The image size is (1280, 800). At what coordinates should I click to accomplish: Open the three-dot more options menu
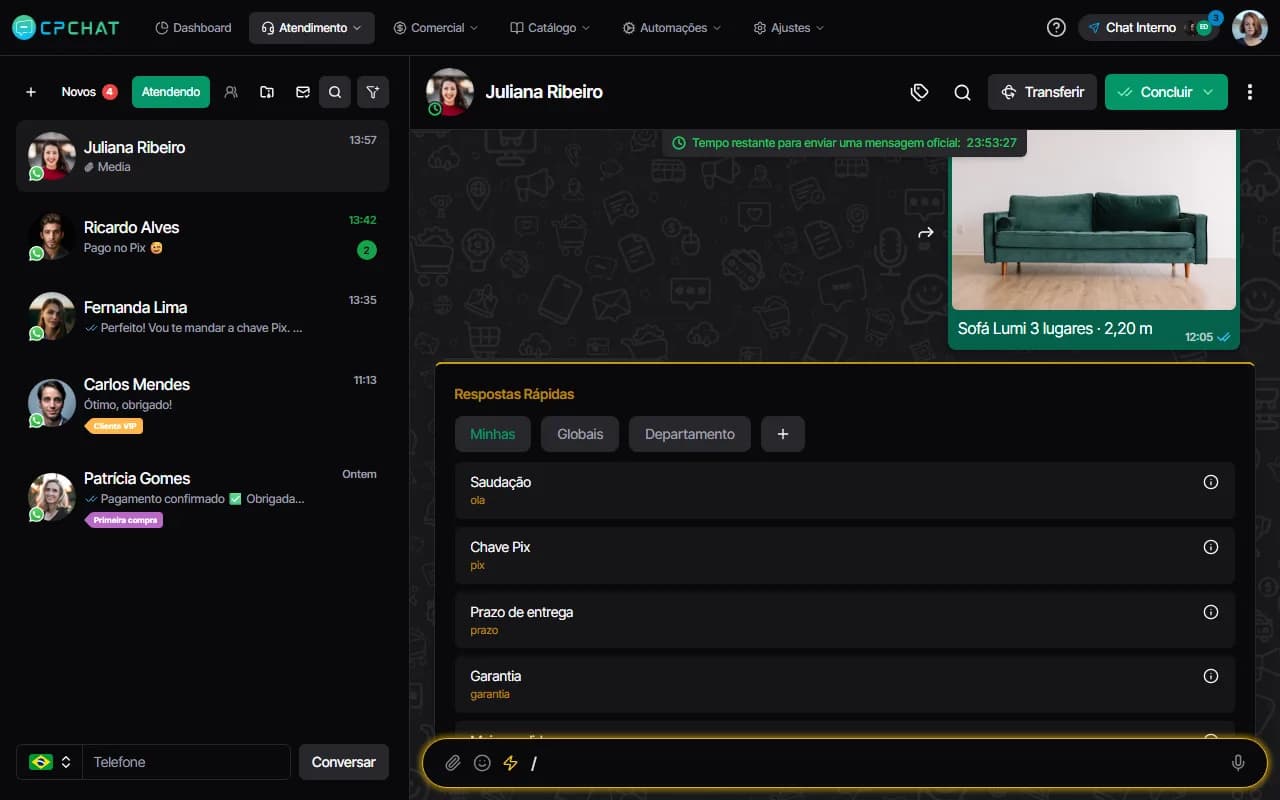point(1250,92)
